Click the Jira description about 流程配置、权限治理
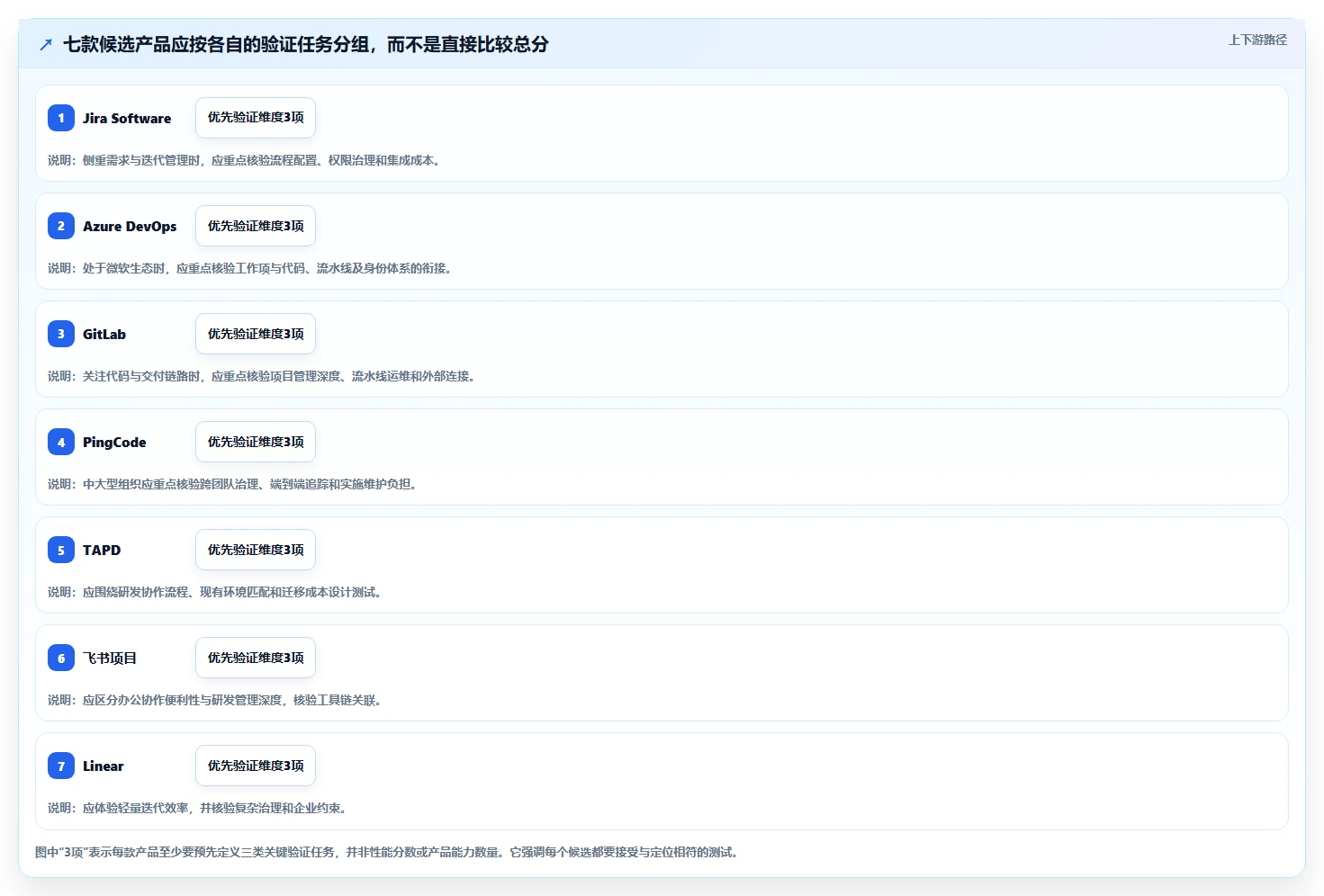 click(x=244, y=160)
